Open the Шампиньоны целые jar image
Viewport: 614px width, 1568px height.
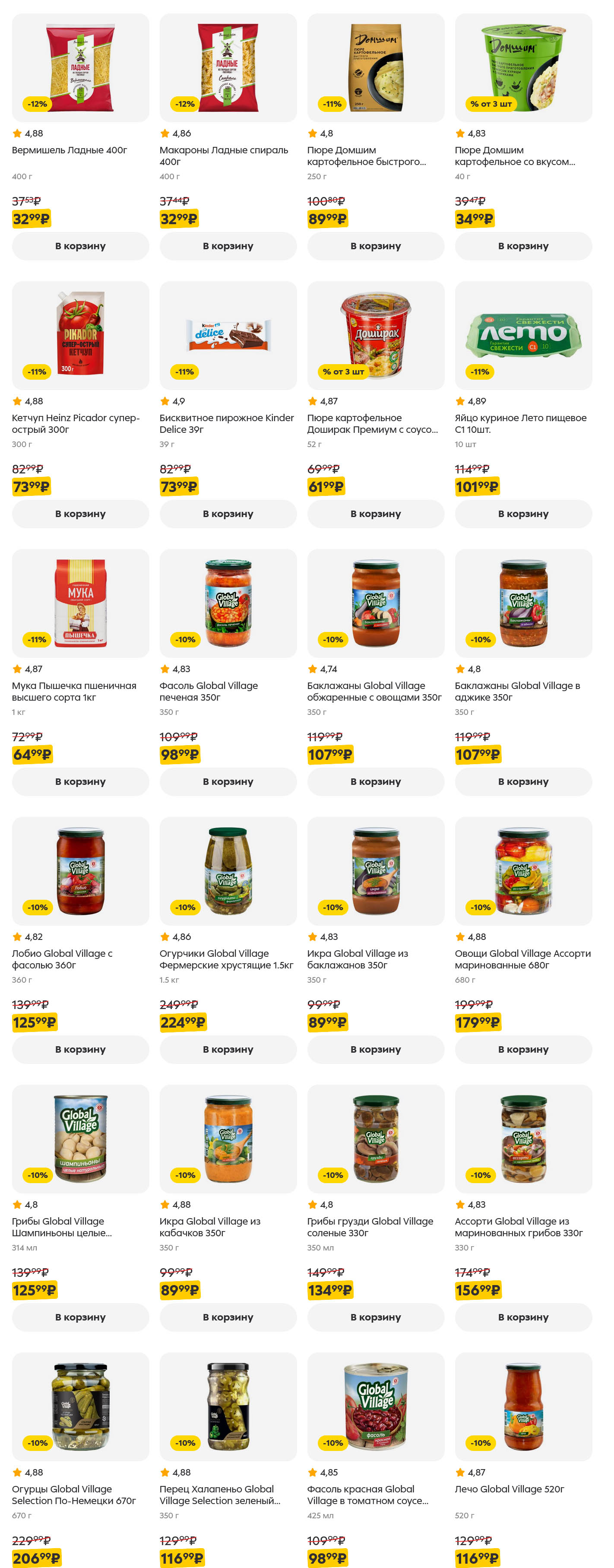point(80,1138)
